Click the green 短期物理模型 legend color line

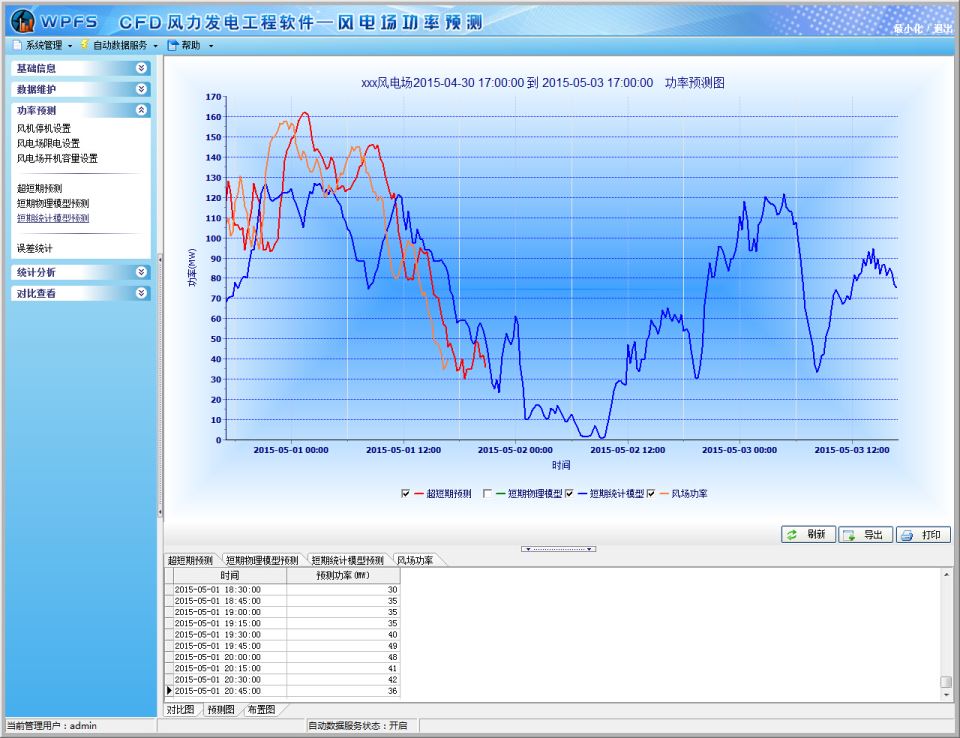coord(501,493)
